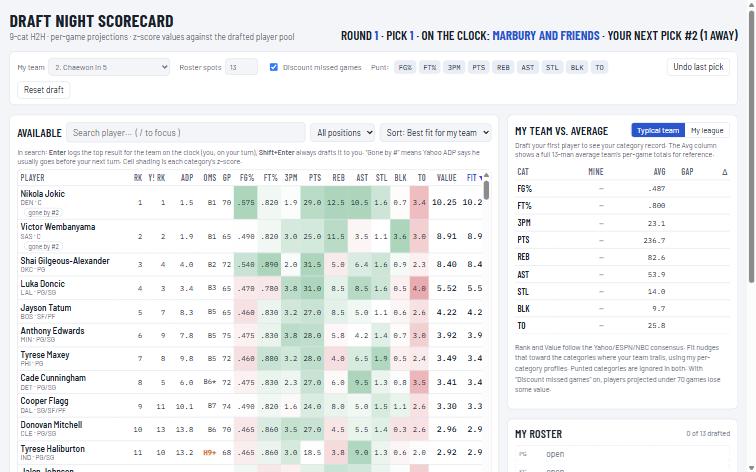Click the OMS column header
Screen dimensions: 756x472
point(210,178)
